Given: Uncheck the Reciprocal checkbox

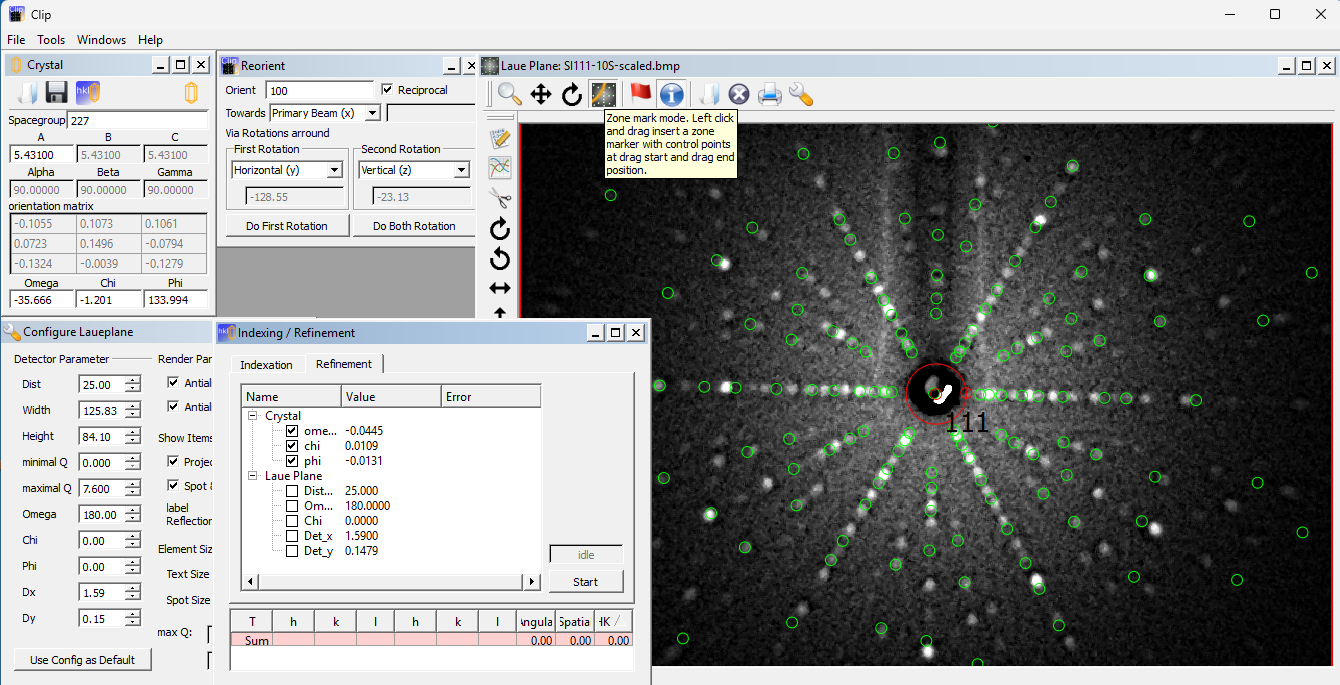Looking at the screenshot, I should coord(388,90).
